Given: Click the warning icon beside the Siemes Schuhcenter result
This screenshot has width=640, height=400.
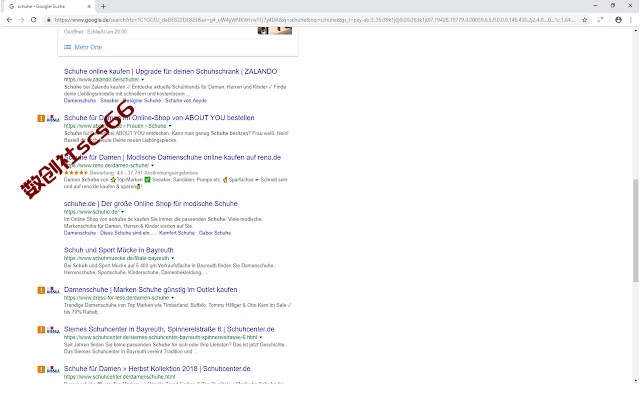Looking at the screenshot, I should pos(41,330).
